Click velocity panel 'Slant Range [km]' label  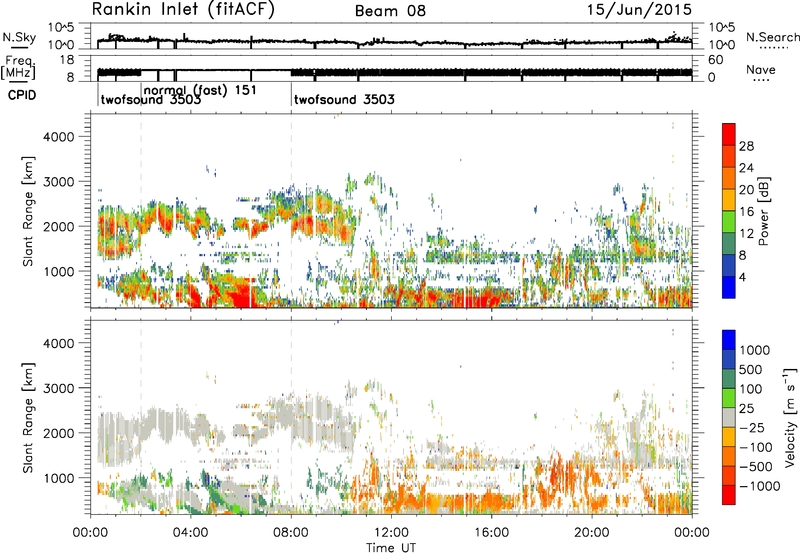[28, 417]
